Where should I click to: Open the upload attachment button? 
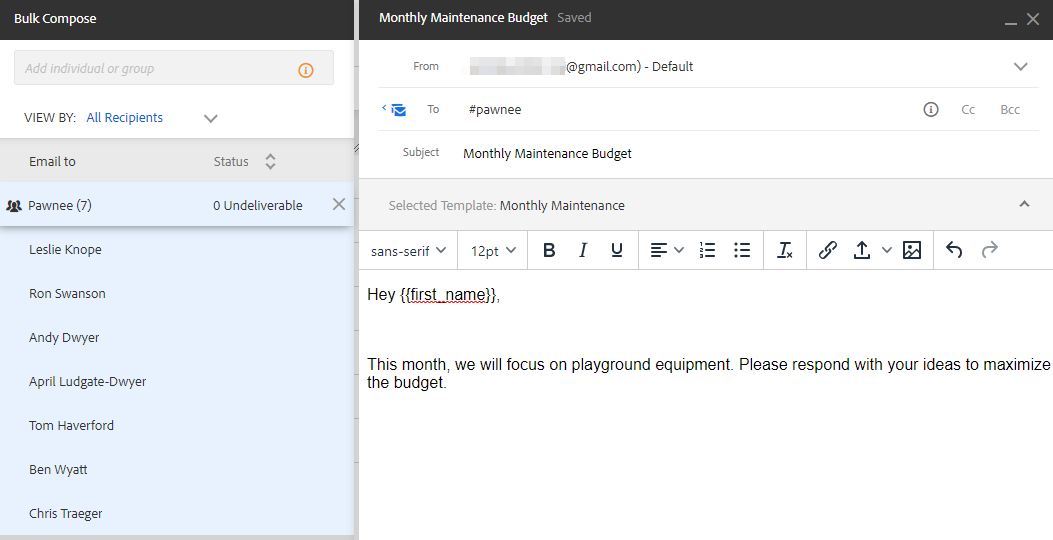pyautogui.click(x=862, y=251)
